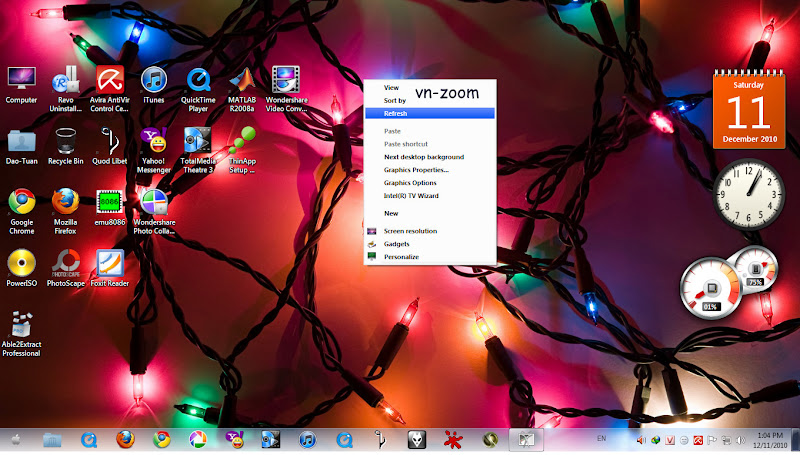Choose Gadgets in the context menu
800x455 pixels.
click(430, 244)
